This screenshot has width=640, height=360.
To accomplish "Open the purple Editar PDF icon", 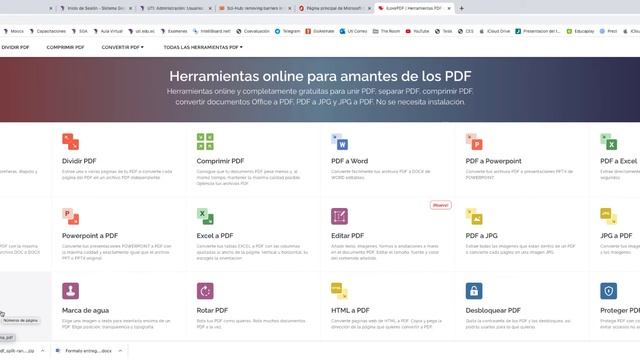I will point(339,216).
